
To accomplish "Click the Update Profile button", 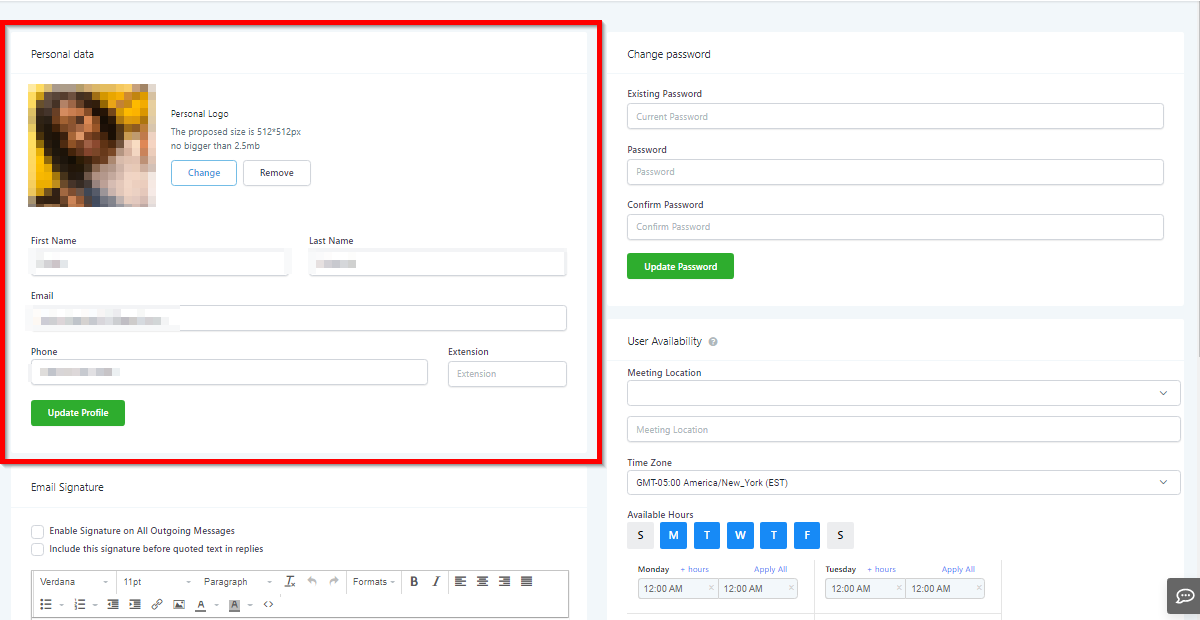I will pyautogui.click(x=78, y=413).
